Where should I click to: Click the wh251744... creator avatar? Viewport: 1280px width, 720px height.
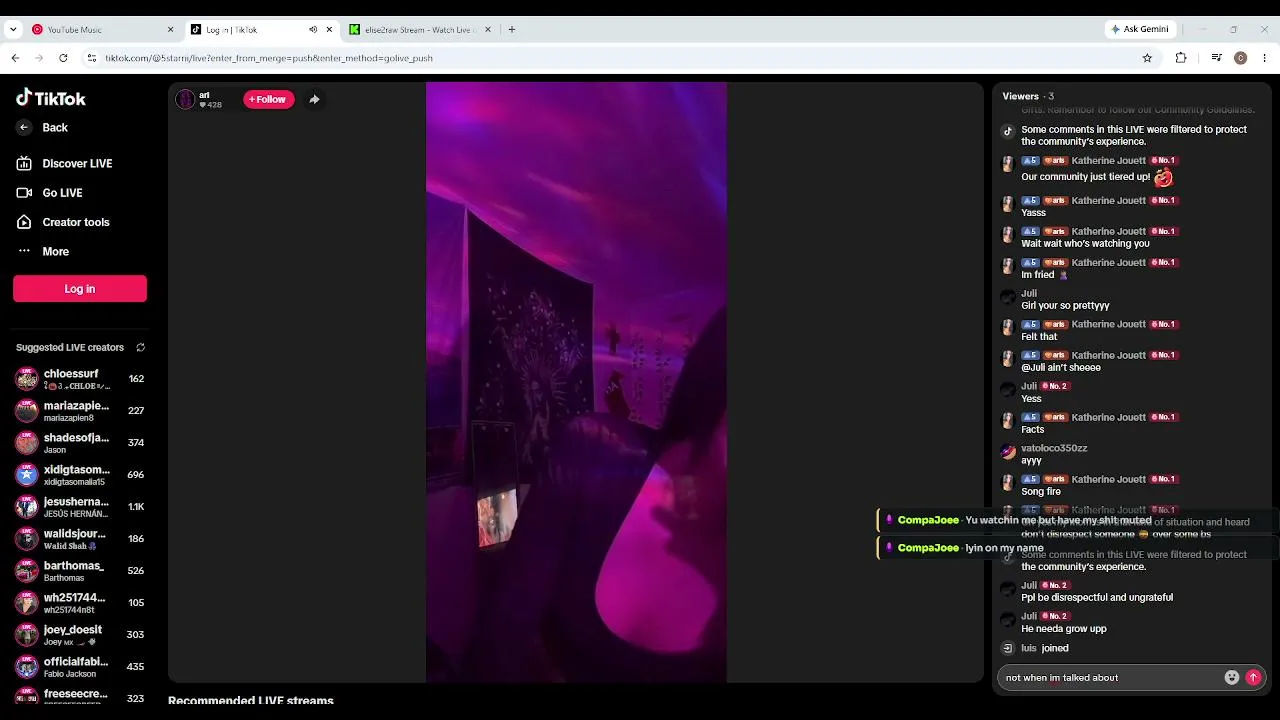tap(27, 603)
